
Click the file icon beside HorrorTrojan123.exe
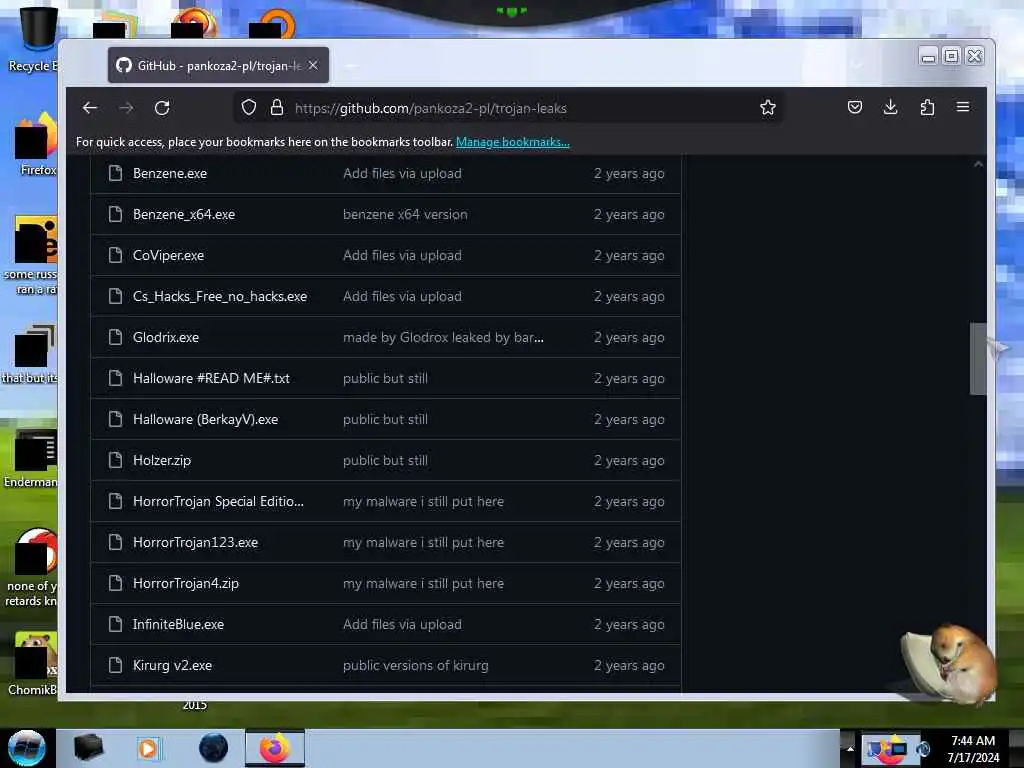116,543
